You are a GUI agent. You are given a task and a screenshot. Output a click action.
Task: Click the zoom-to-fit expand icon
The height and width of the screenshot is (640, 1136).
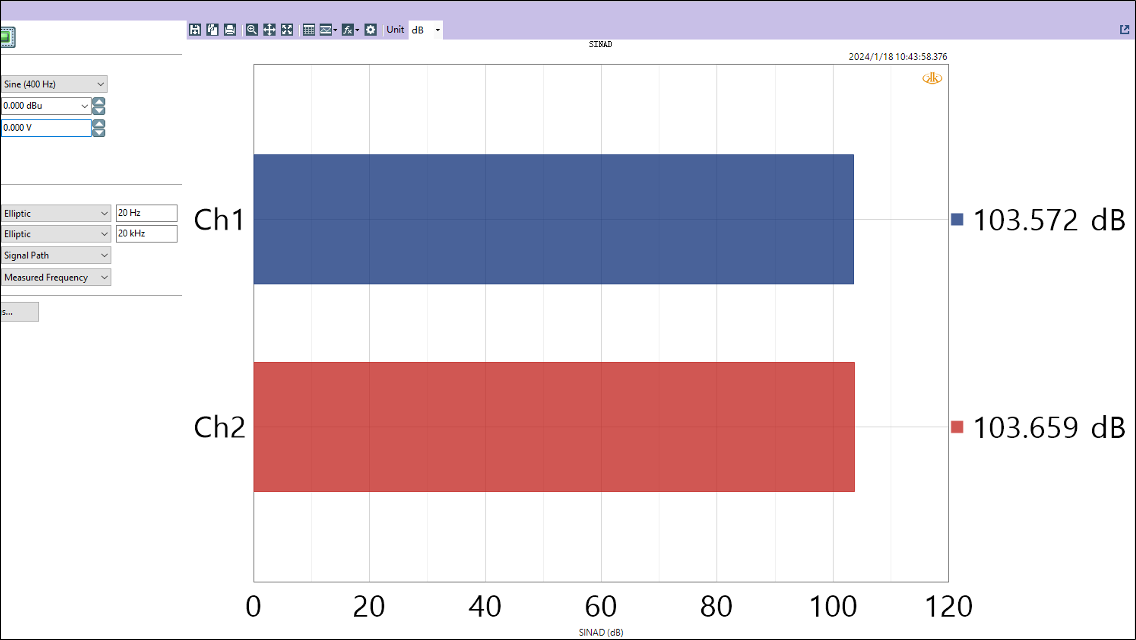[x=287, y=30]
